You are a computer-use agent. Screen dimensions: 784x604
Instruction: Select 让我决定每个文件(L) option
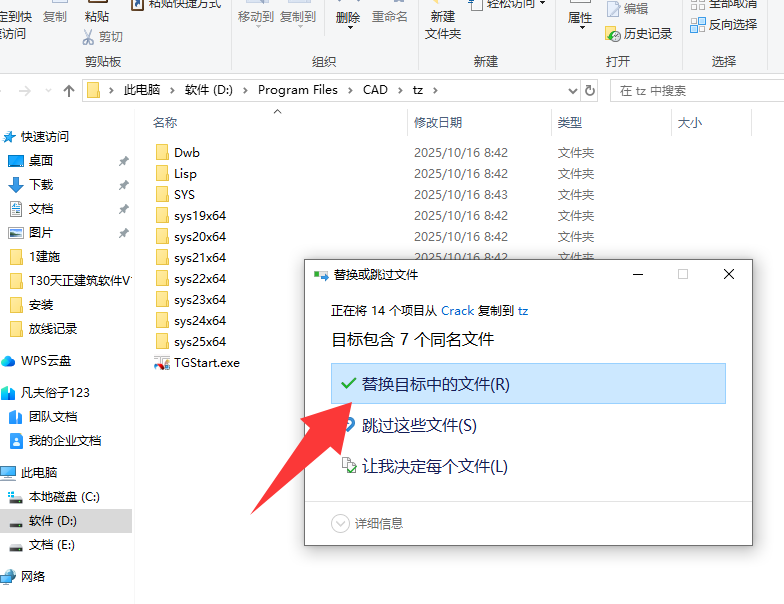tap(434, 467)
